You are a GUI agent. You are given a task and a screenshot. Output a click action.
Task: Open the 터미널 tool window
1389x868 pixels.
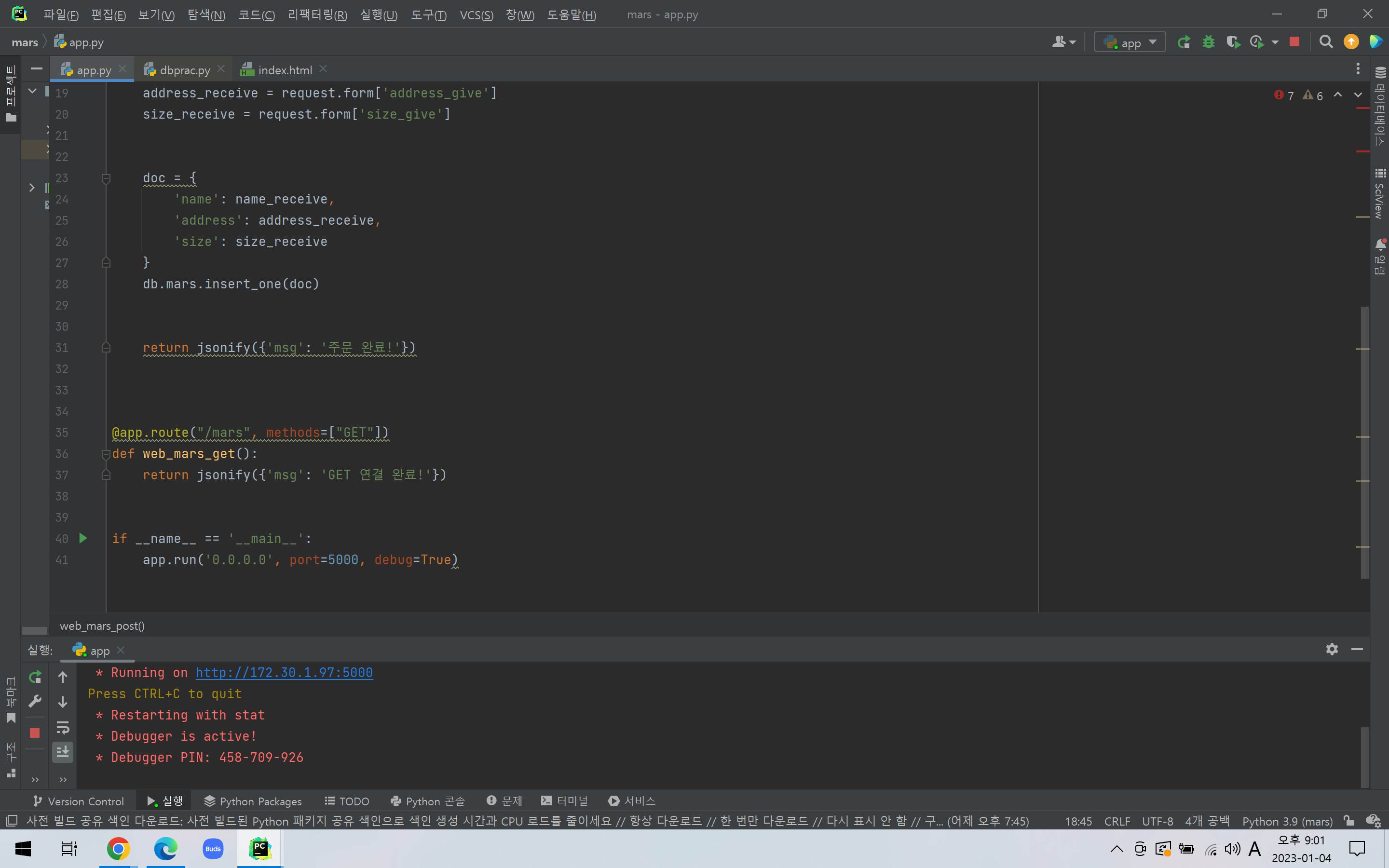coord(565,801)
